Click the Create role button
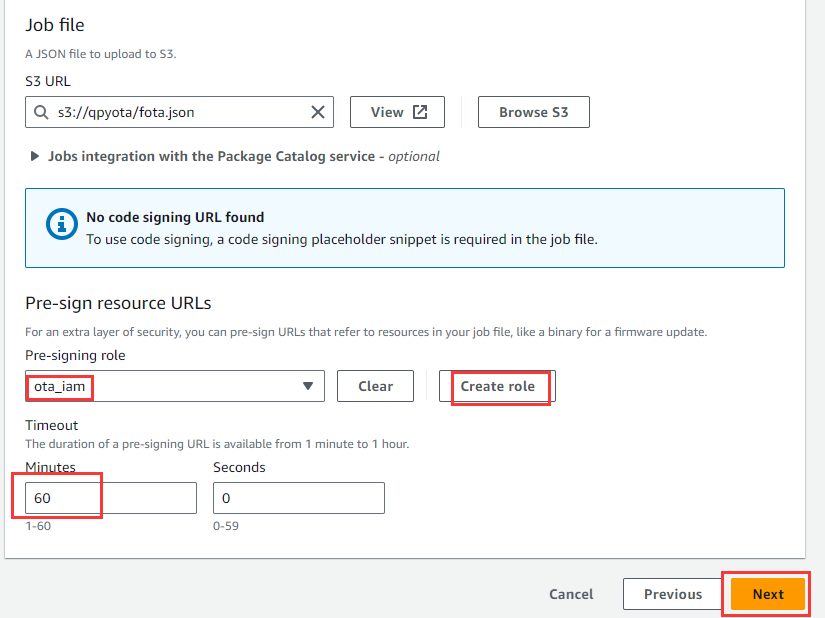This screenshot has width=825, height=618. [x=497, y=386]
